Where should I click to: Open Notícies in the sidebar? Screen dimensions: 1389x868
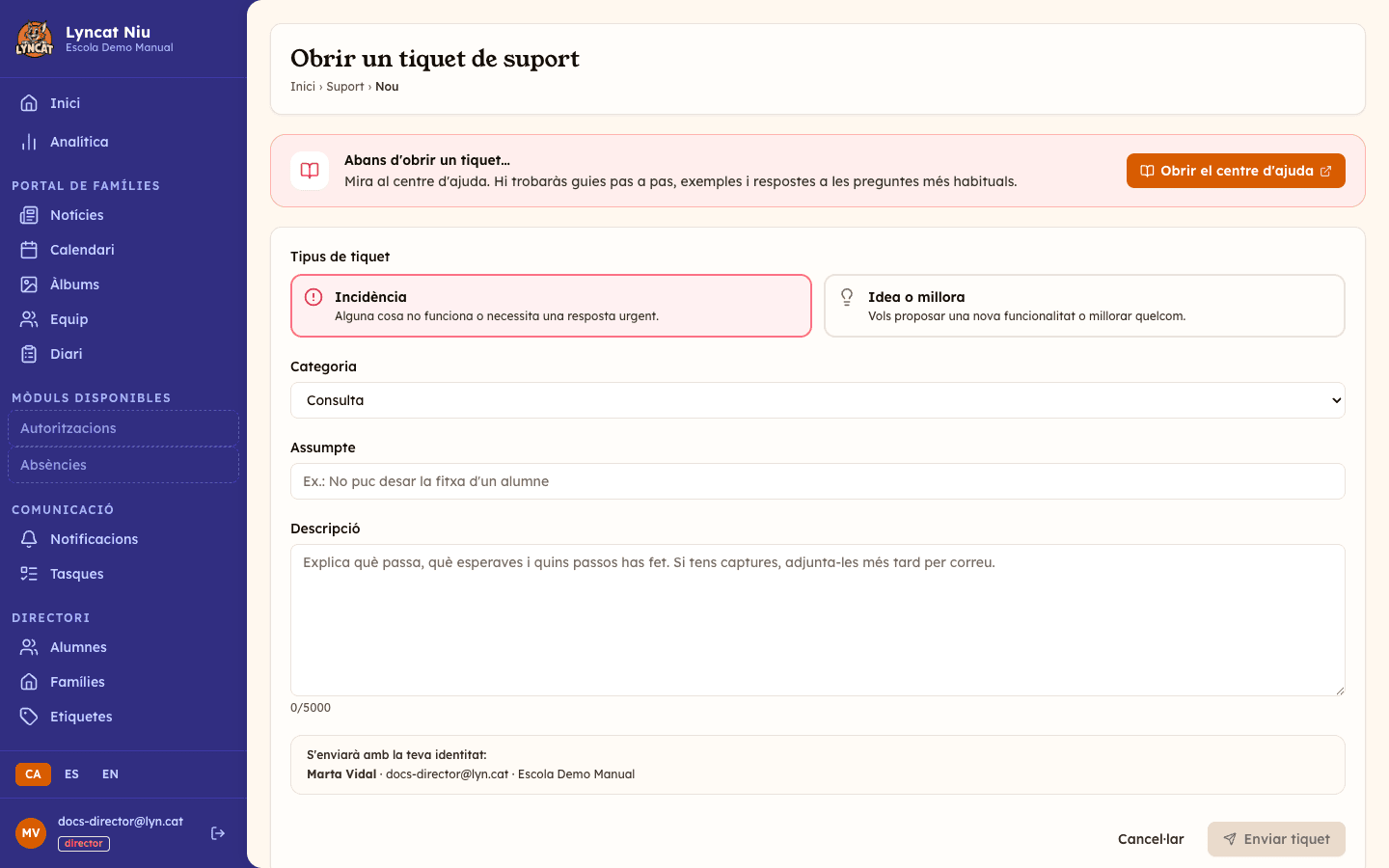click(123, 215)
